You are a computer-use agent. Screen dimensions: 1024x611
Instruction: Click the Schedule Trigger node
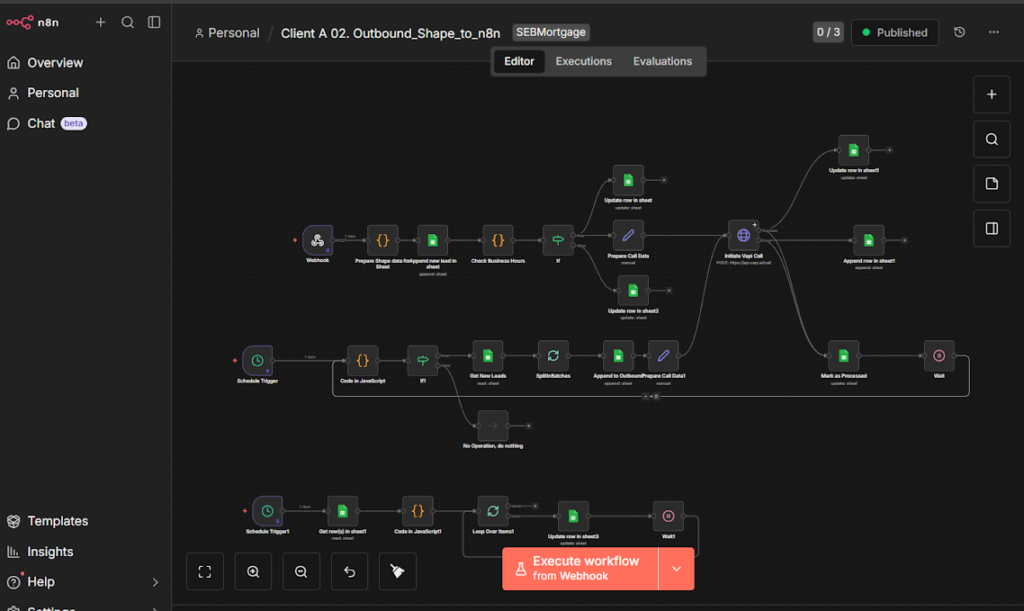pyautogui.click(x=257, y=360)
